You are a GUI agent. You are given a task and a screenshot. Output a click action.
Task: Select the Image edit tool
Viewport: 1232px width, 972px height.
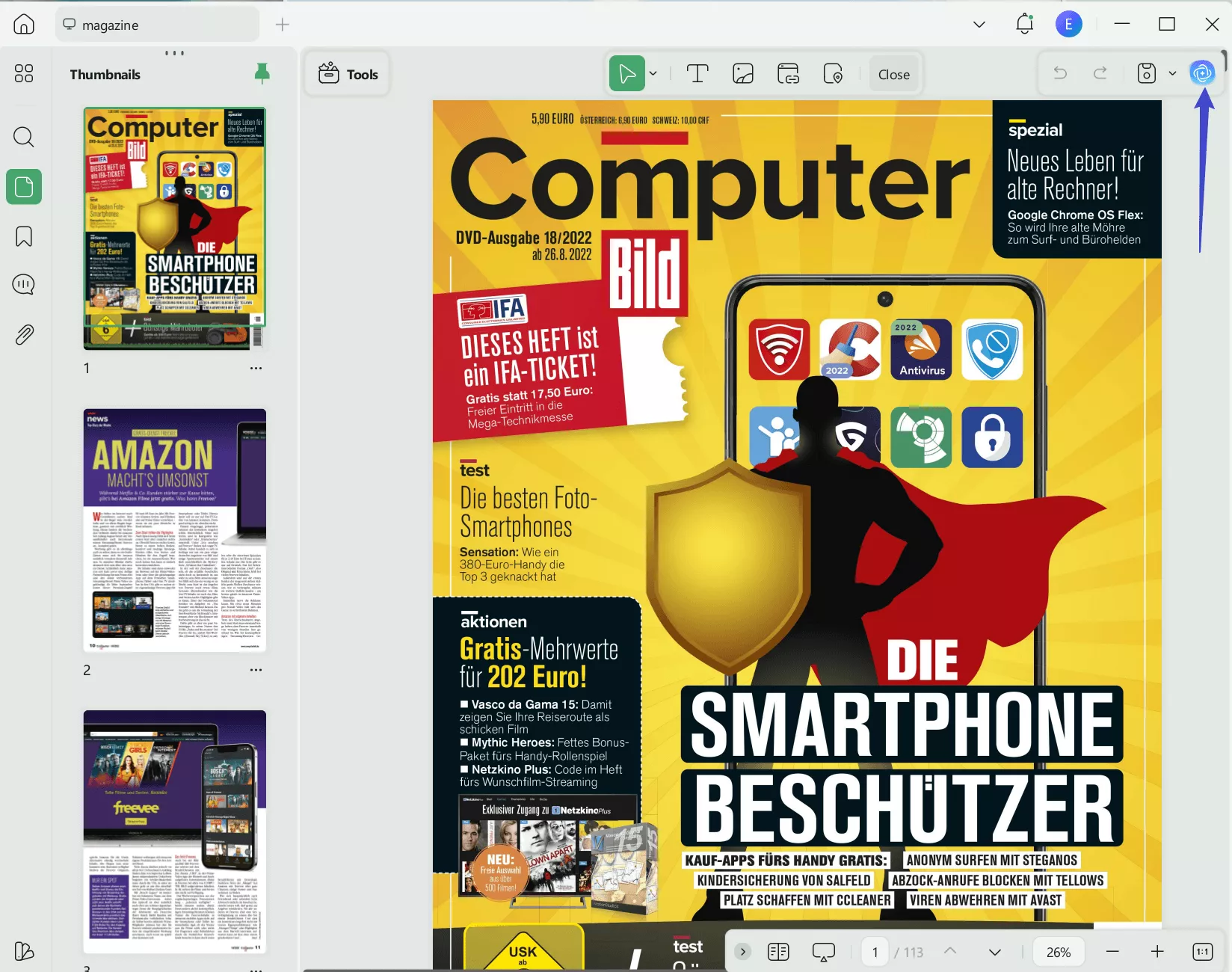[x=742, y=74]
